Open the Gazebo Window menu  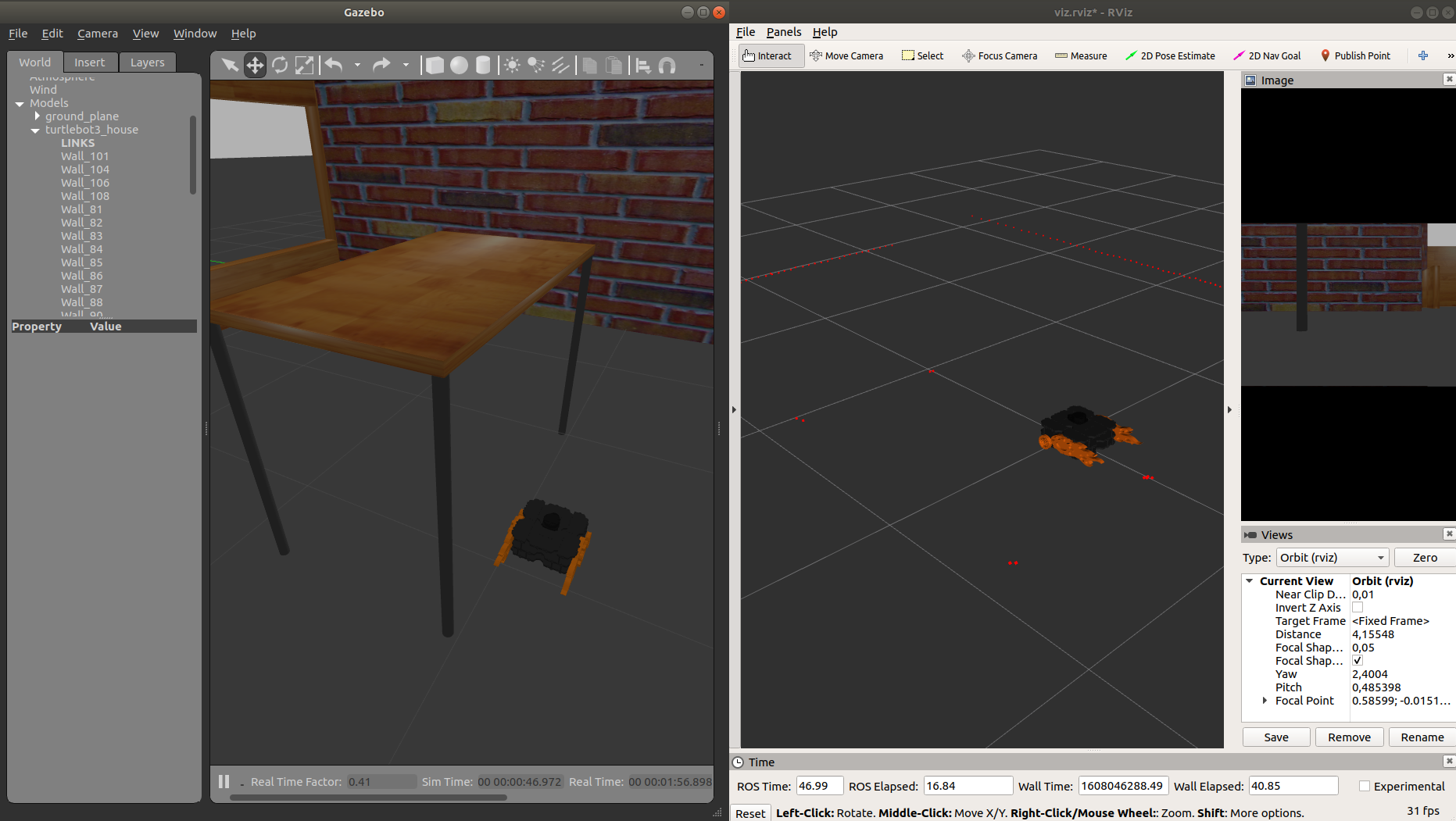[x=195, y=34]
